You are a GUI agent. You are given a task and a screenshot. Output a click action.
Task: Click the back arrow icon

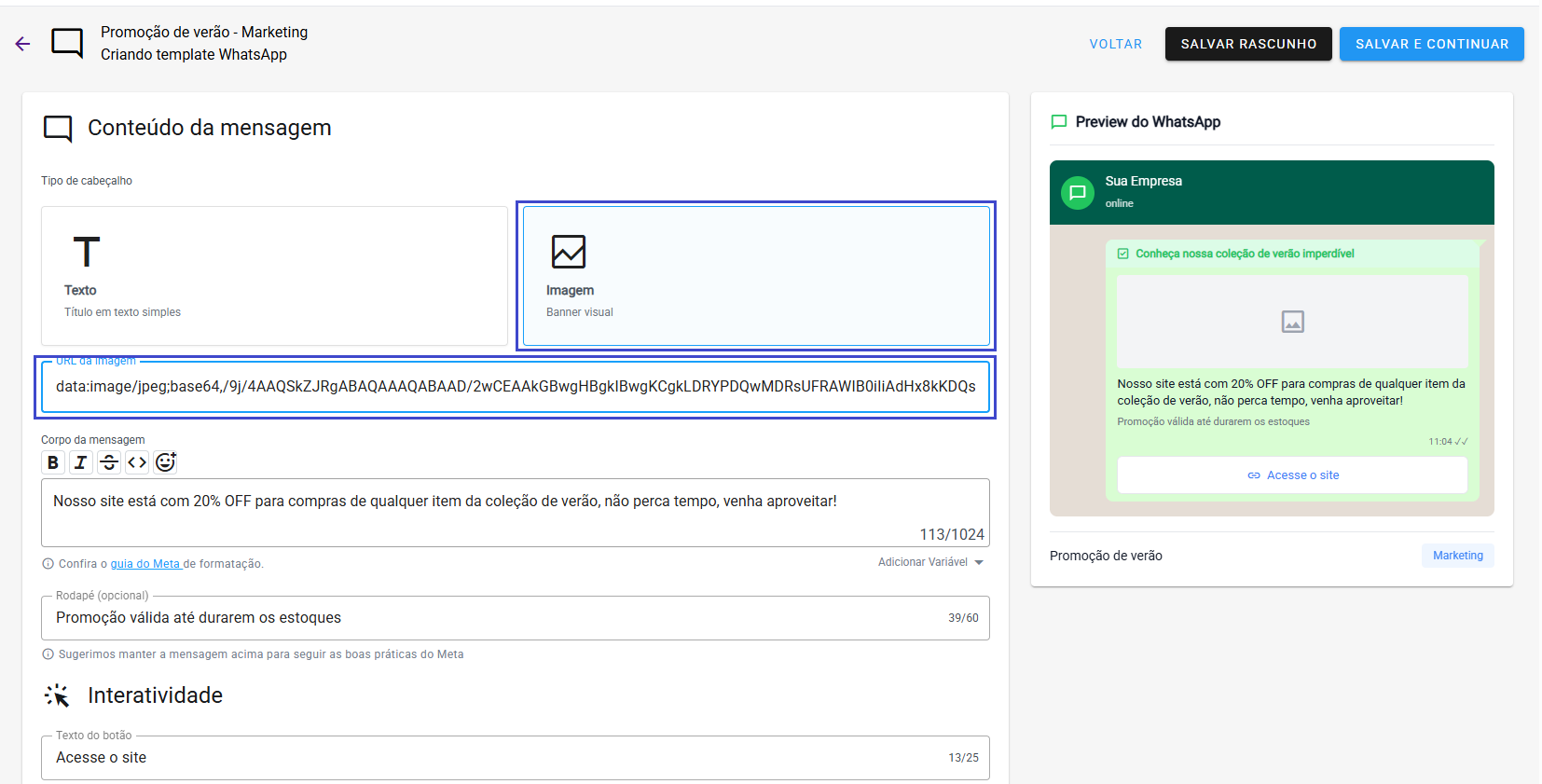(x=22, y=44)
